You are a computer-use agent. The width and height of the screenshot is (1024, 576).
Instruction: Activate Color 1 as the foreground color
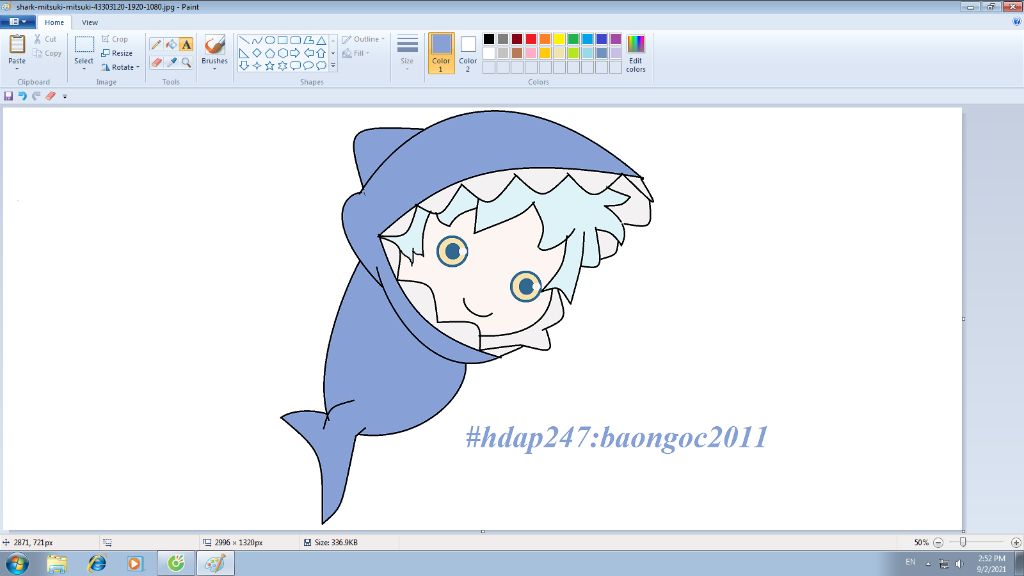click(x=441, y=52)
